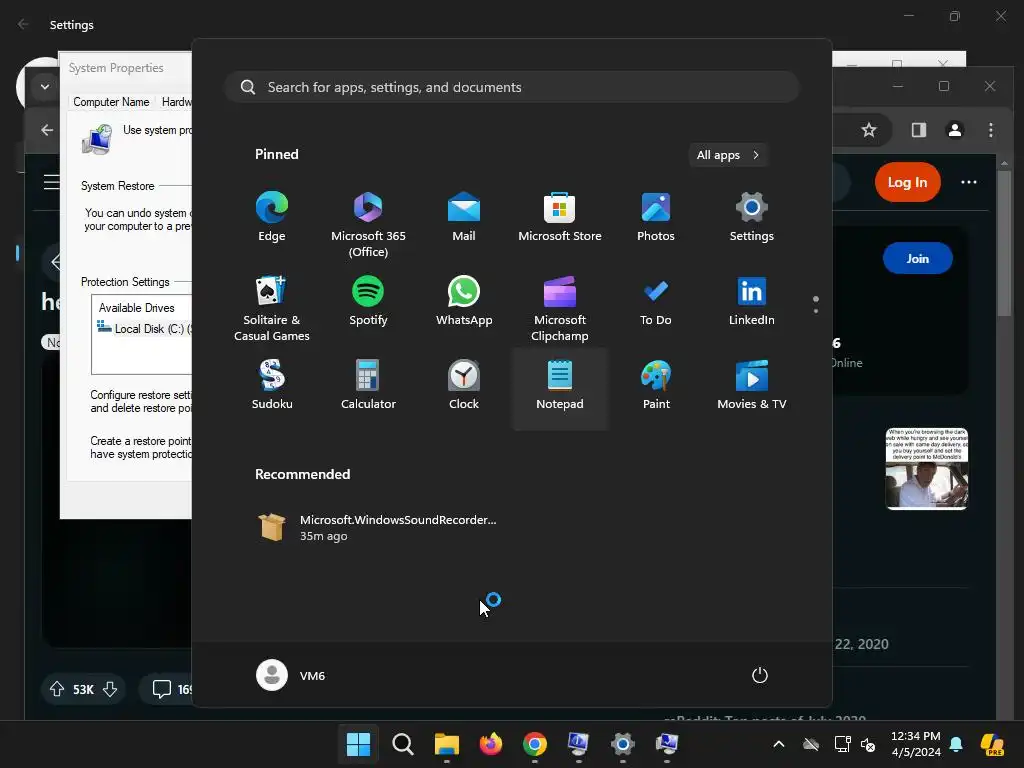
Task: Click the Start menu search box
Action: pyautogui.click(x=512, y=87)
